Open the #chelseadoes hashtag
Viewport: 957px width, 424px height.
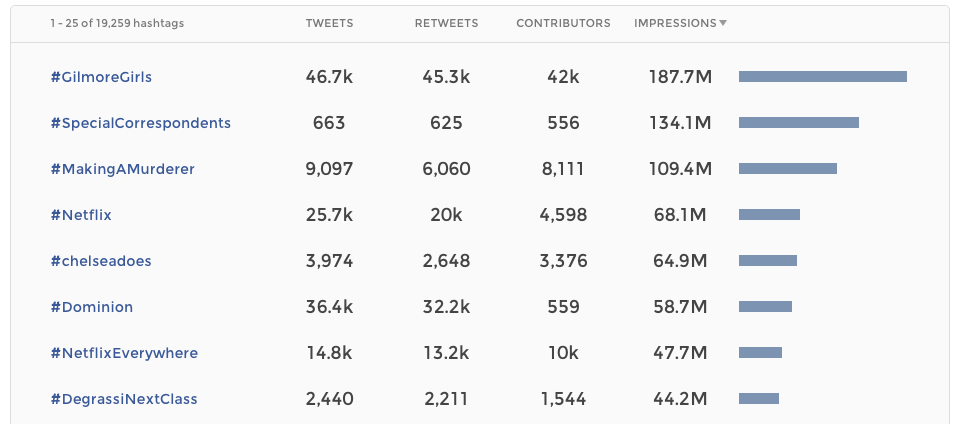click(x=100, y=261)
